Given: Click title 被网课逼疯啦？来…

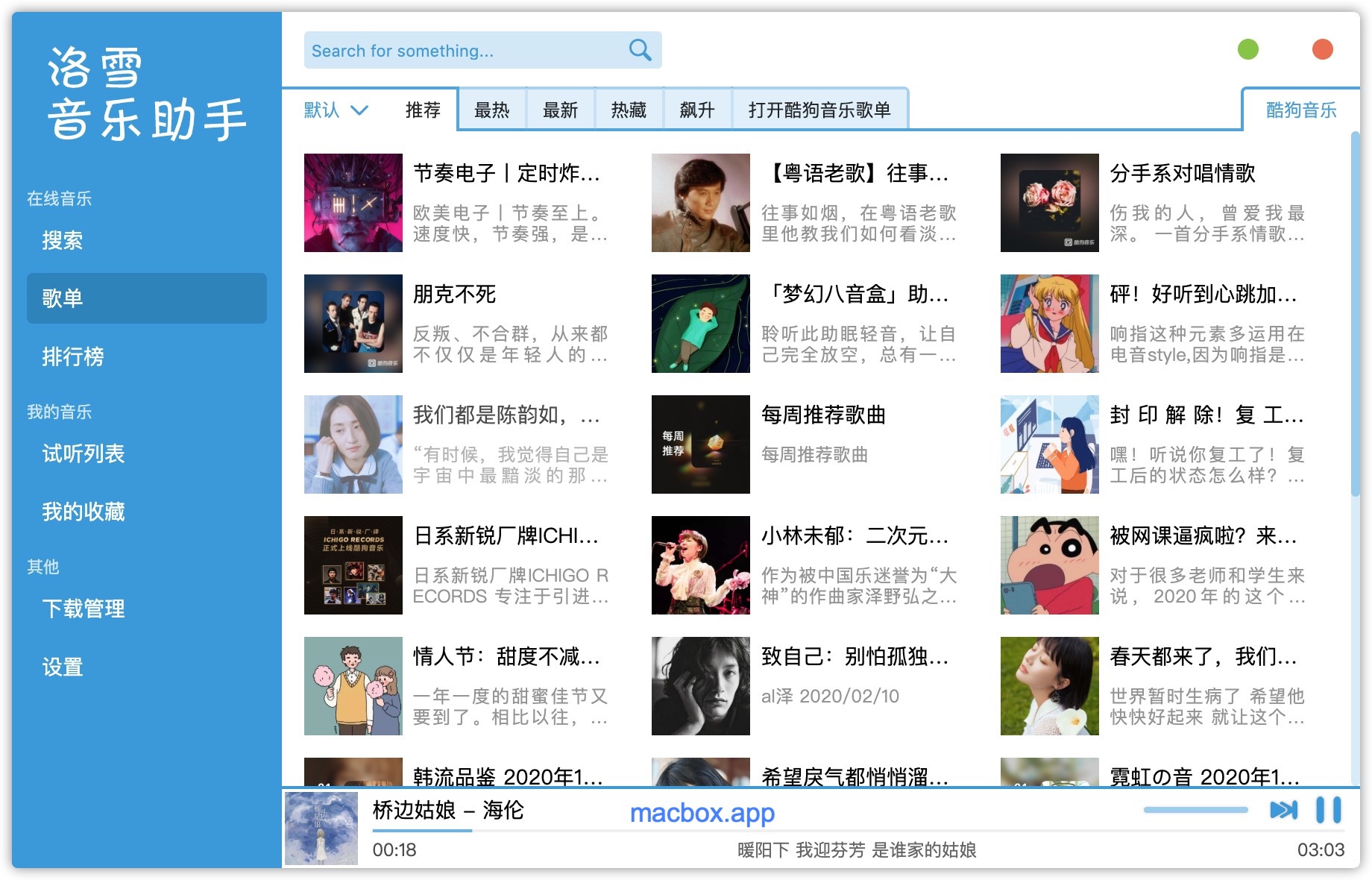Looking at the screenshot, I should (x=1203, y=535).
